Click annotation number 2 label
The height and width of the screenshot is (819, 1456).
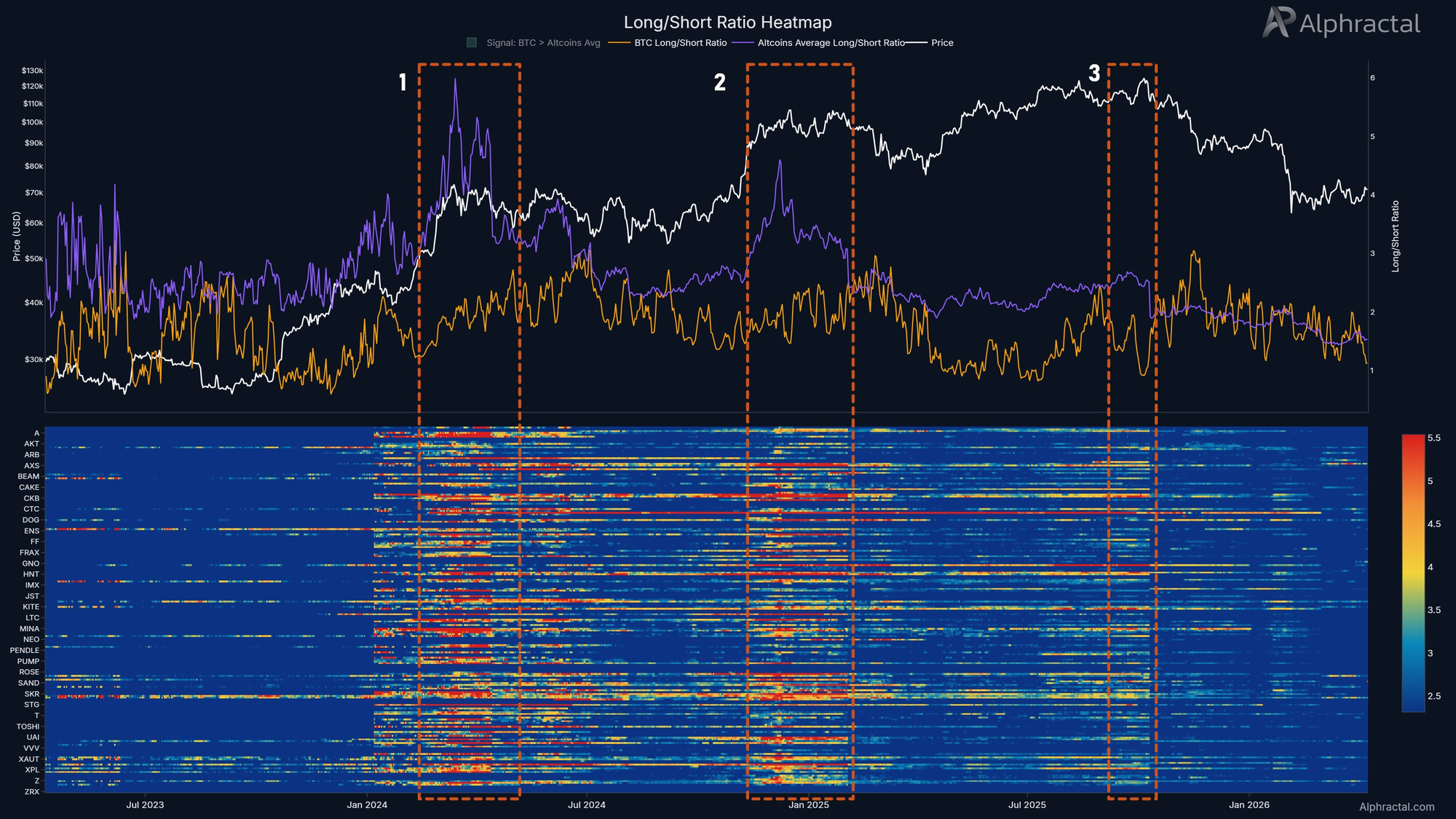click(x=719, y=82)
